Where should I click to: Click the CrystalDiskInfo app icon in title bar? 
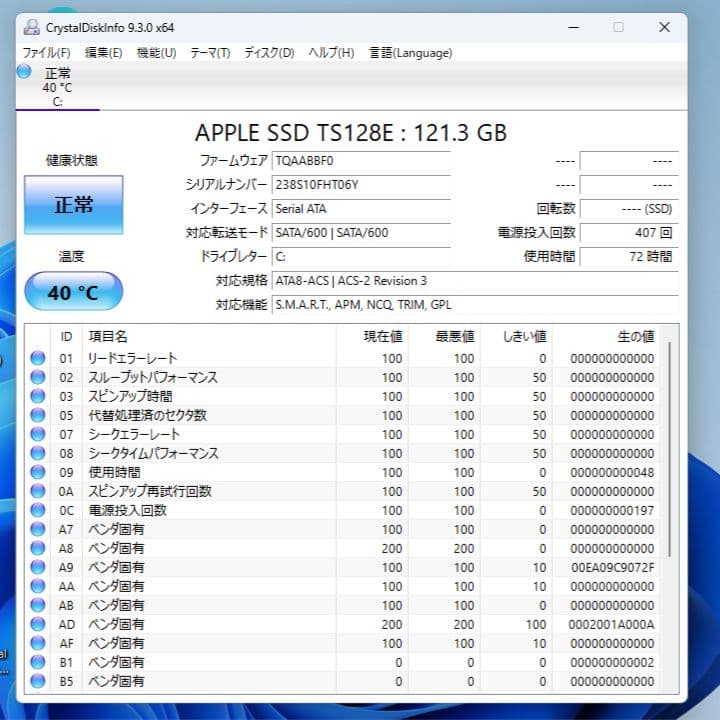(x=32, y=28)
